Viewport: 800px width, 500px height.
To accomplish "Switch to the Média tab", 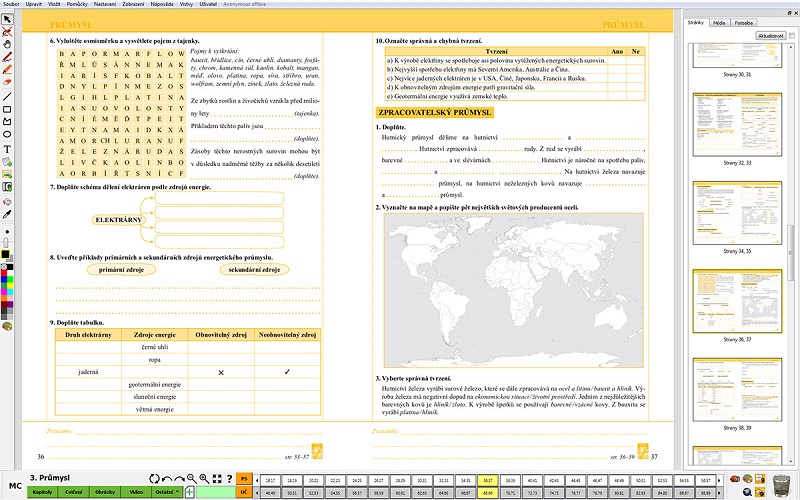I will tap(719, 23).
